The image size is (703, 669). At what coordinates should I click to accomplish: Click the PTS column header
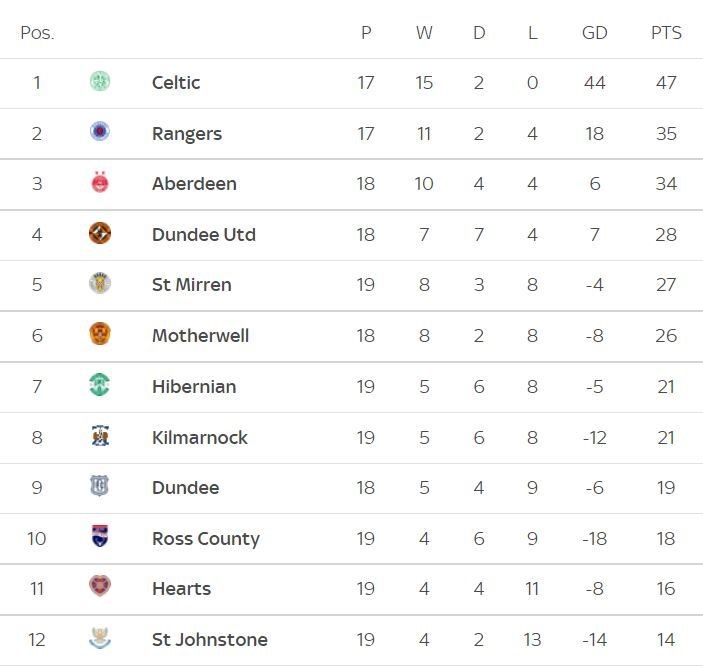[666, 33]
